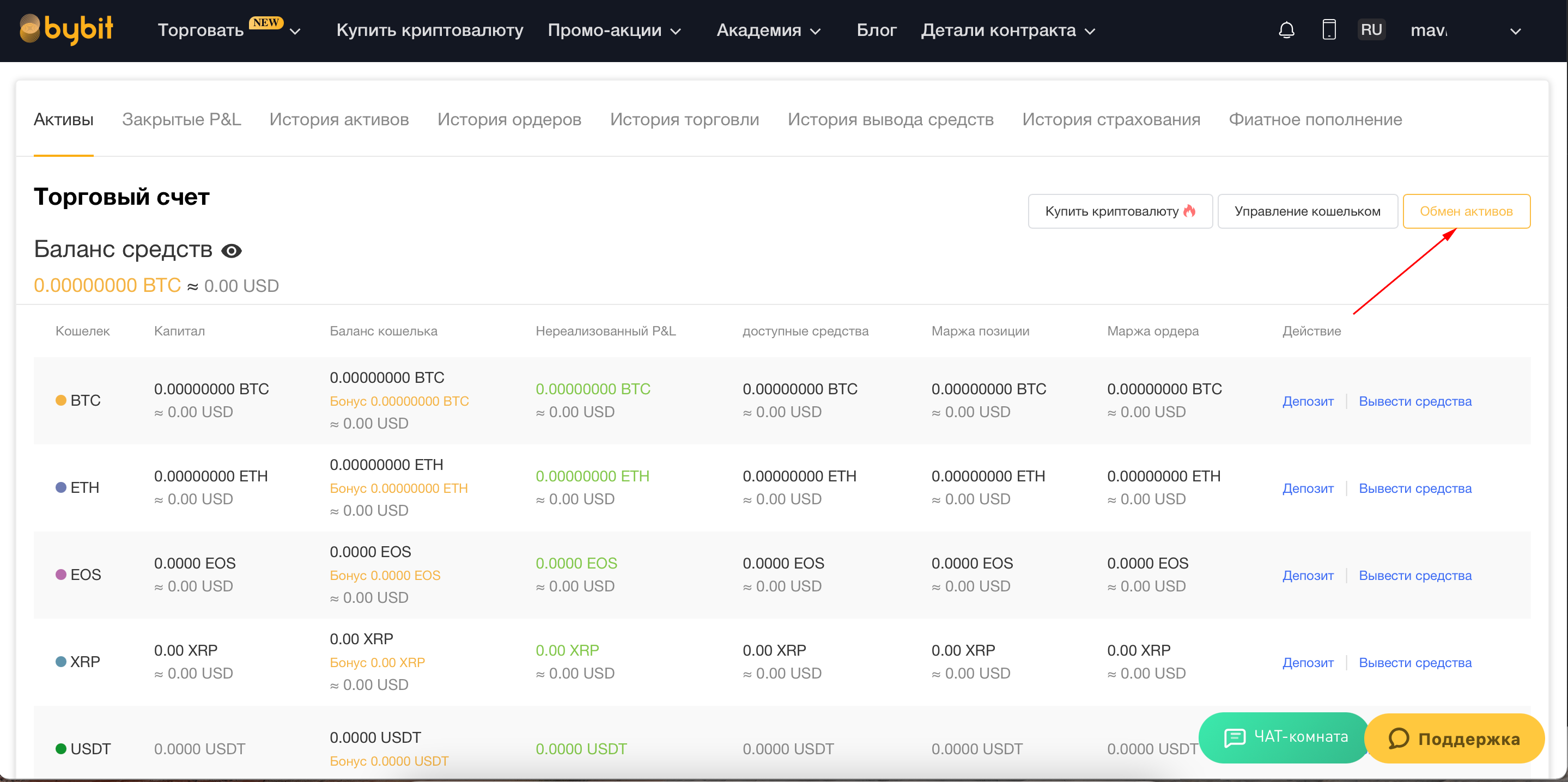Click Вывести средства in ETH row
1568x782 pixels.
[x=1415, y=488]
